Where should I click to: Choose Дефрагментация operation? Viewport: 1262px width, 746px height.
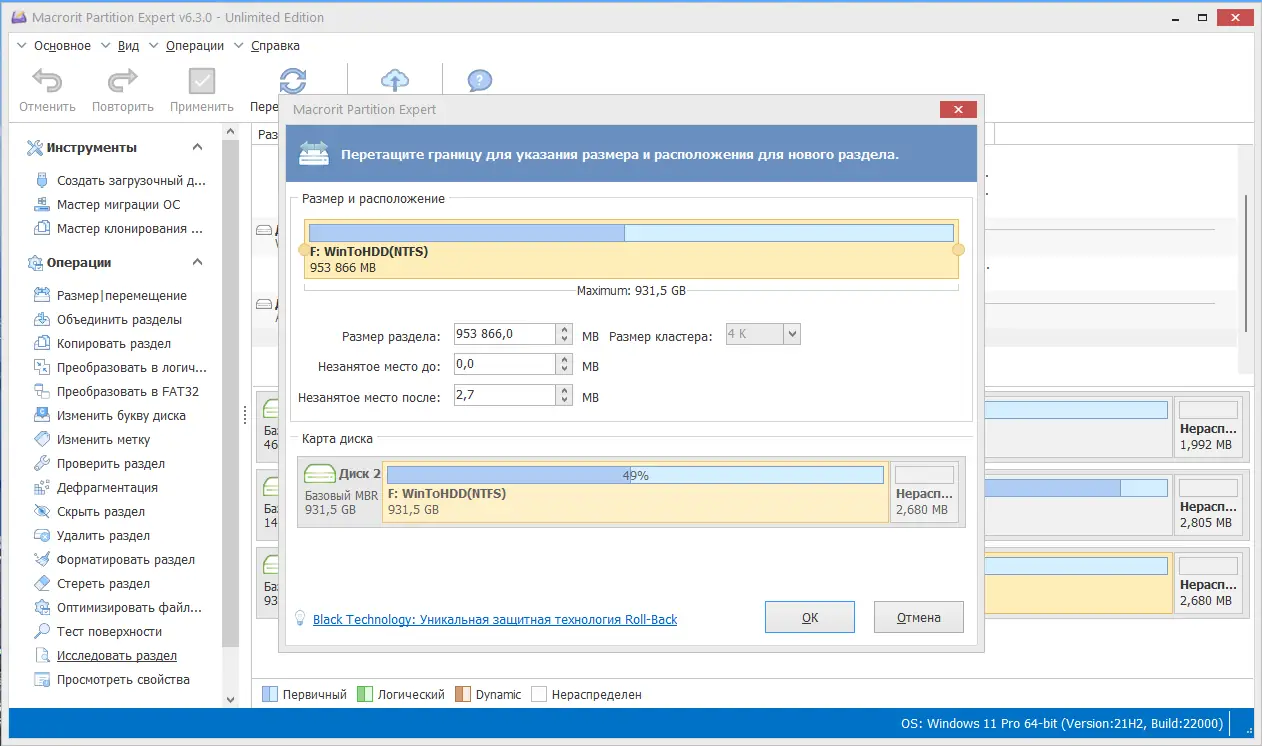95,488
